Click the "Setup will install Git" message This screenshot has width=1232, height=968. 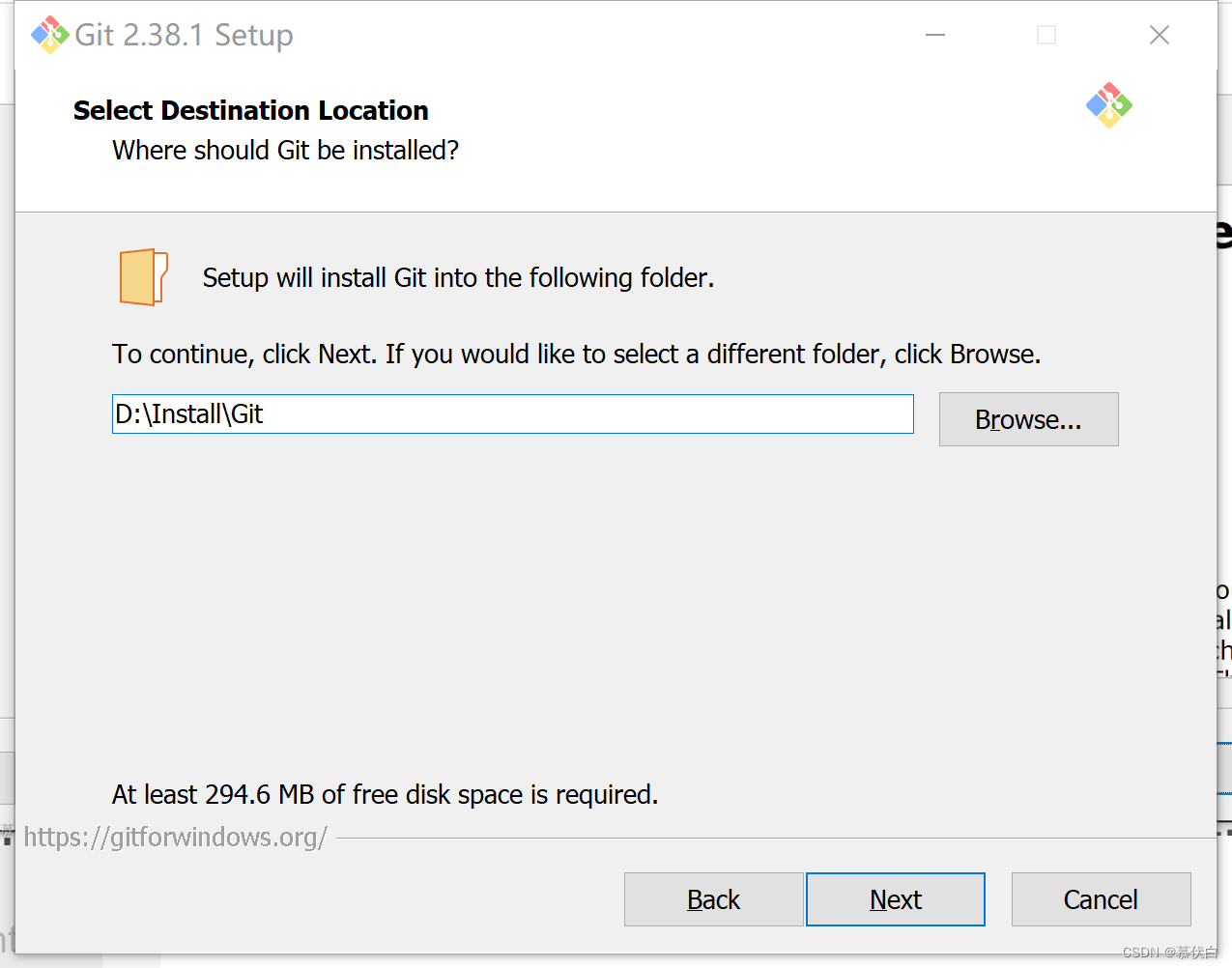[x=458, y=278]
